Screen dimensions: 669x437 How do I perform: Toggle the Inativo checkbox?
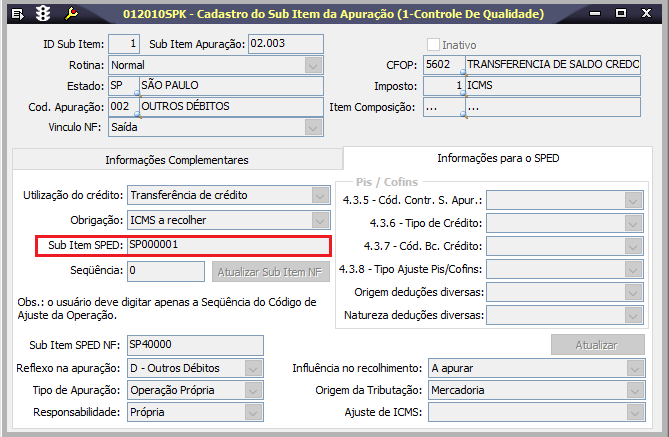tap(434, 45)
